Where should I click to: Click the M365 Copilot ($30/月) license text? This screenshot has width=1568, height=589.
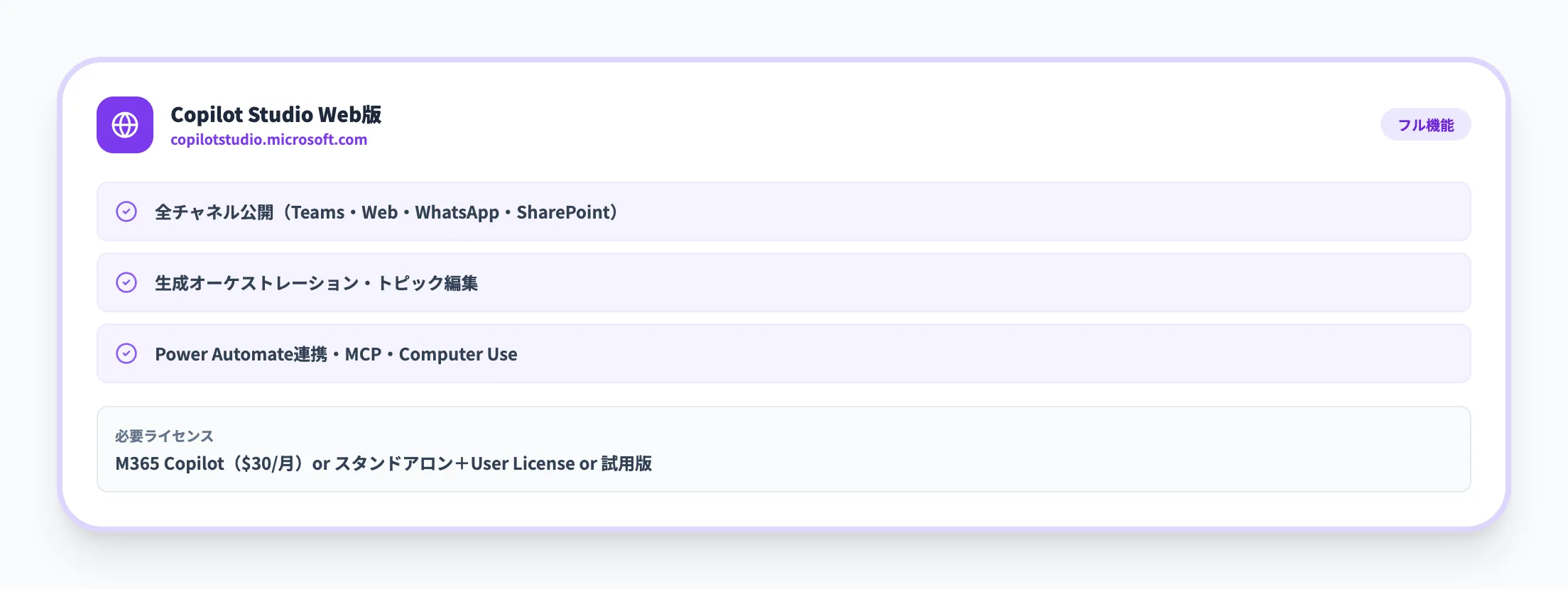383,463
